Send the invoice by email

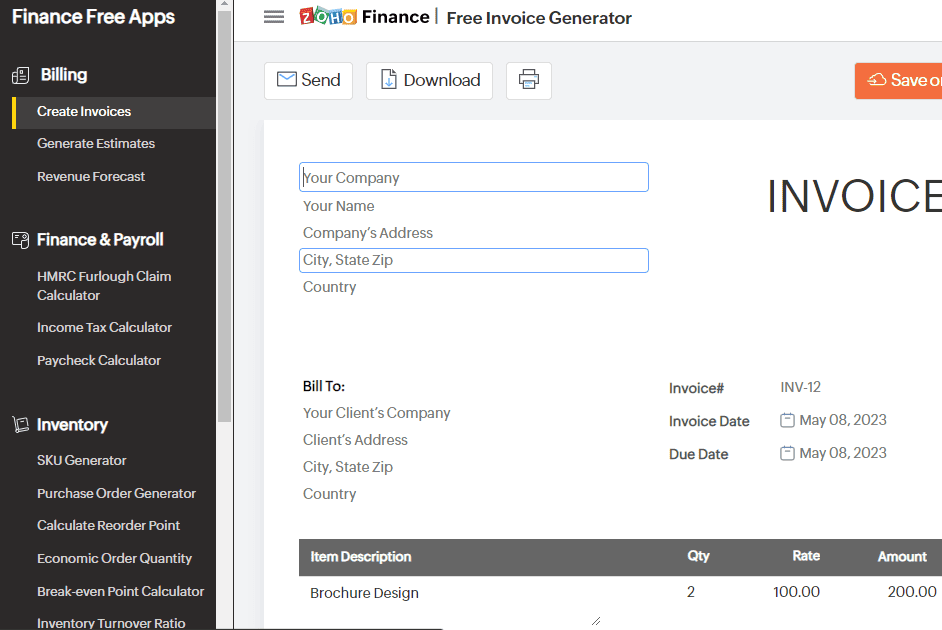tap(308, 80)
